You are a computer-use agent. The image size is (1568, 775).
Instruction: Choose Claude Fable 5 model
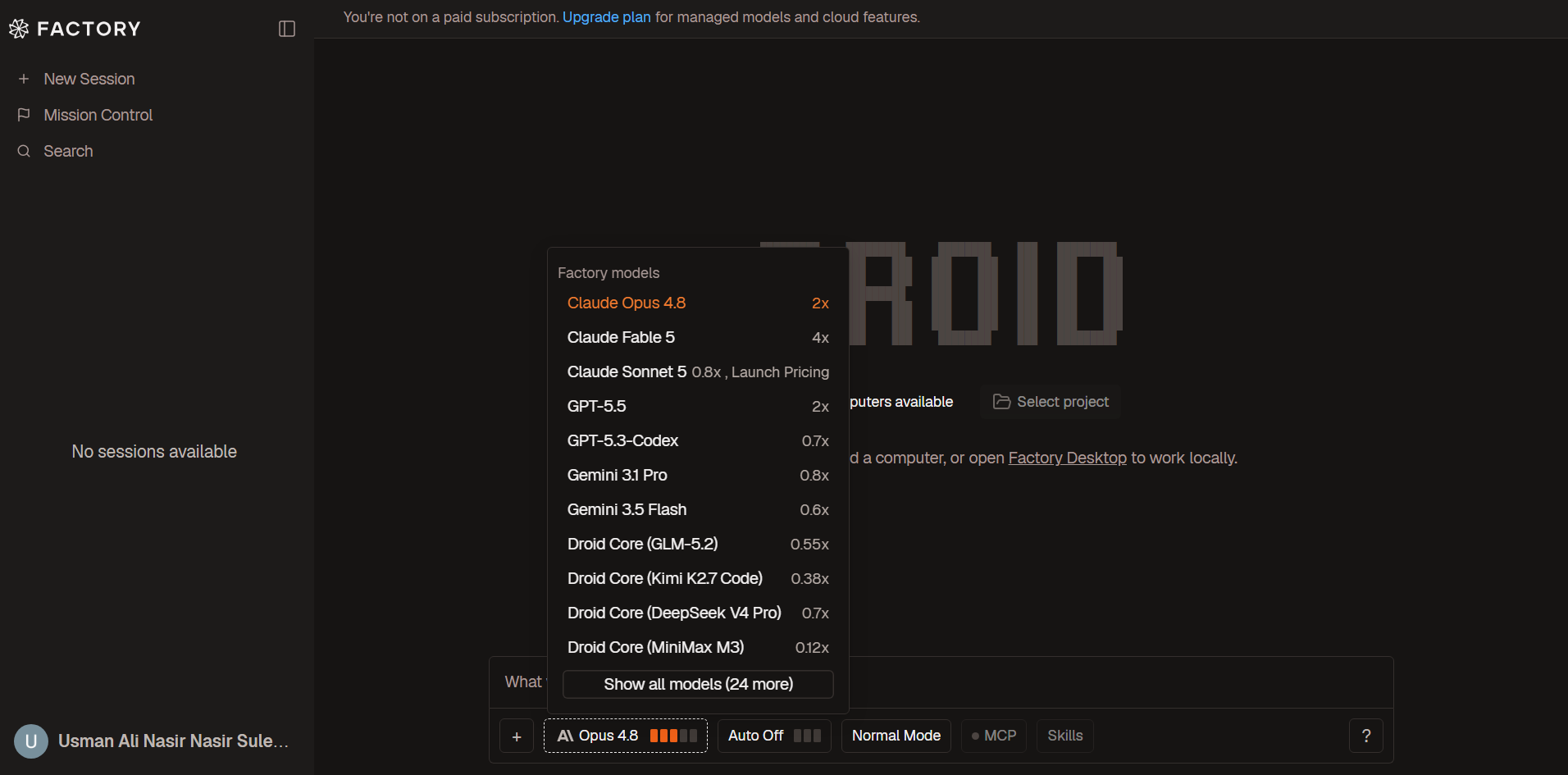(x=698, y=338)
